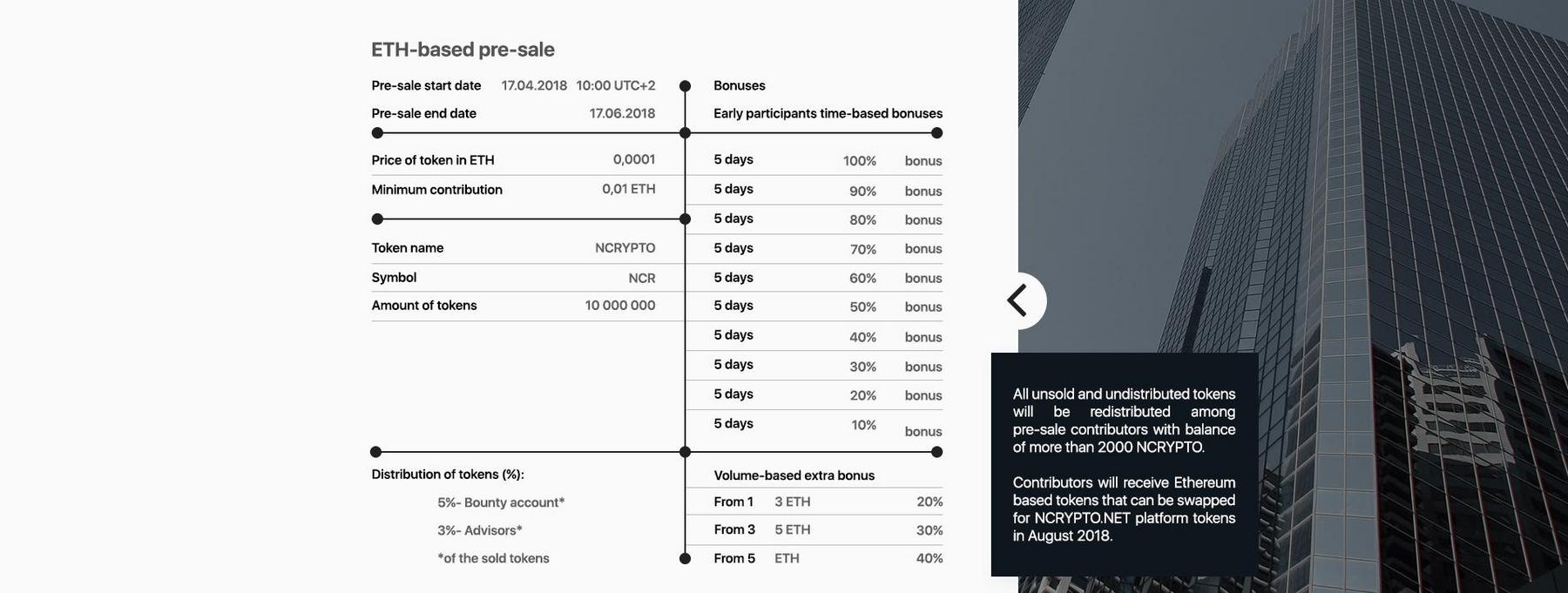
Task: Click the unsold tokens redistribution paragraph
Action: point(1124,421)
